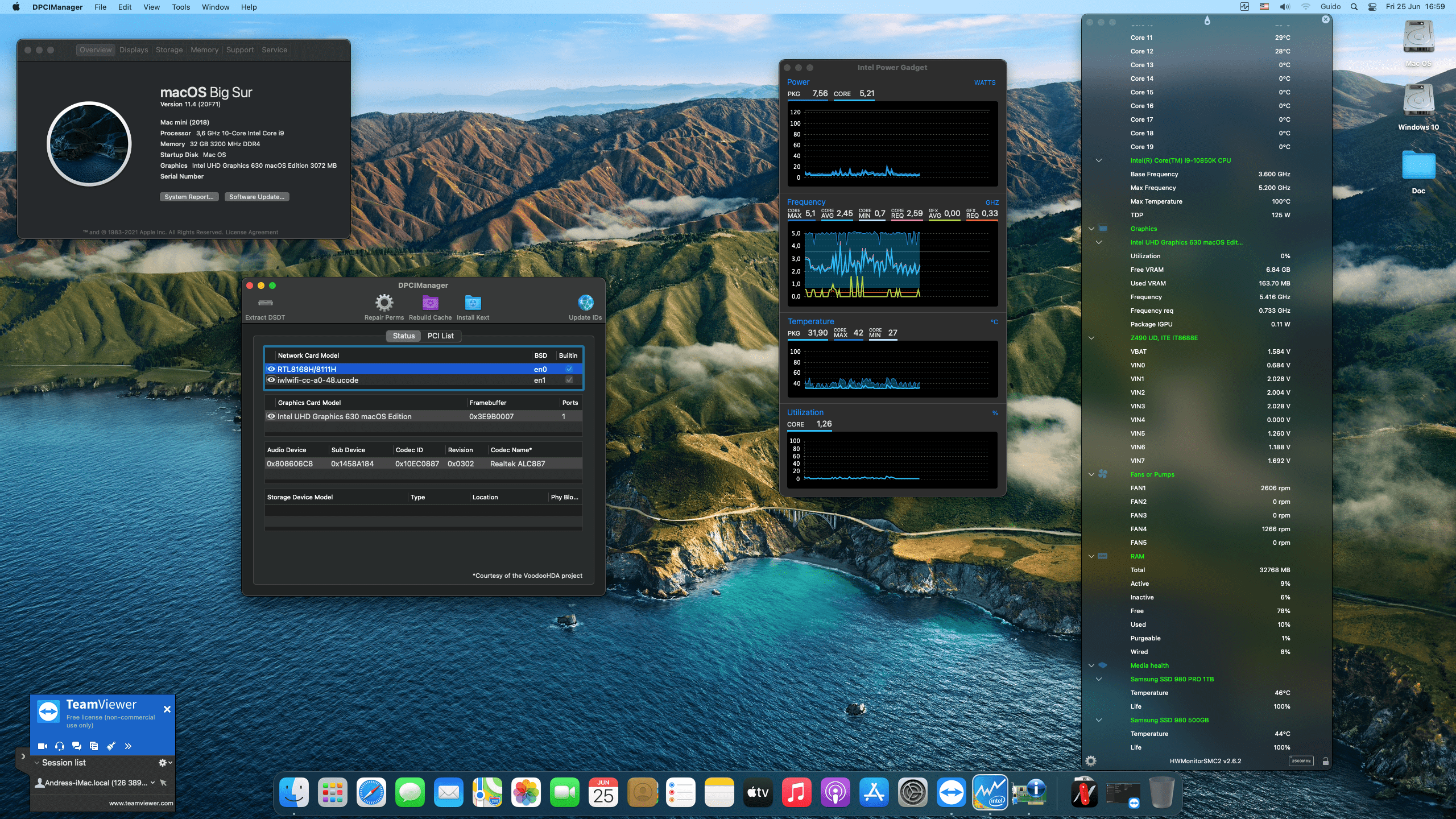The image size is (1456, 819).
Task: Collapse the Fans or Pumps section
Action: [1091, 474]
